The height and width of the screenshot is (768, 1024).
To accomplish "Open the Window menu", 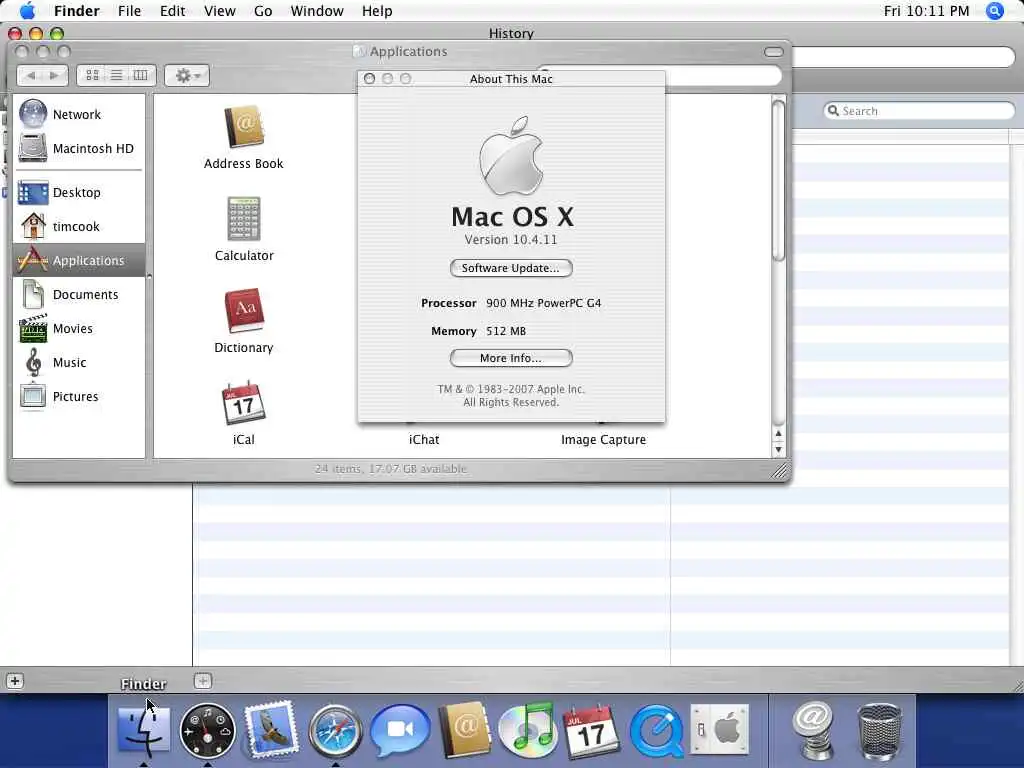I will click(x=317, y=11).
